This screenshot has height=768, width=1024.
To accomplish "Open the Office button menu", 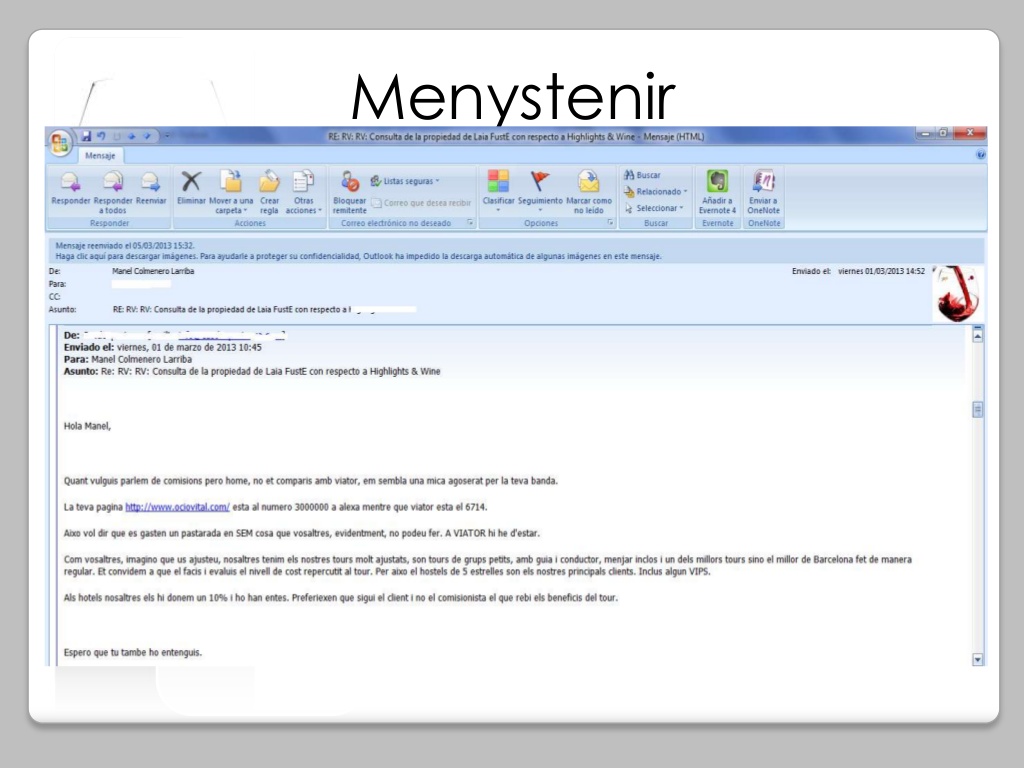I will tap(59, 143).
